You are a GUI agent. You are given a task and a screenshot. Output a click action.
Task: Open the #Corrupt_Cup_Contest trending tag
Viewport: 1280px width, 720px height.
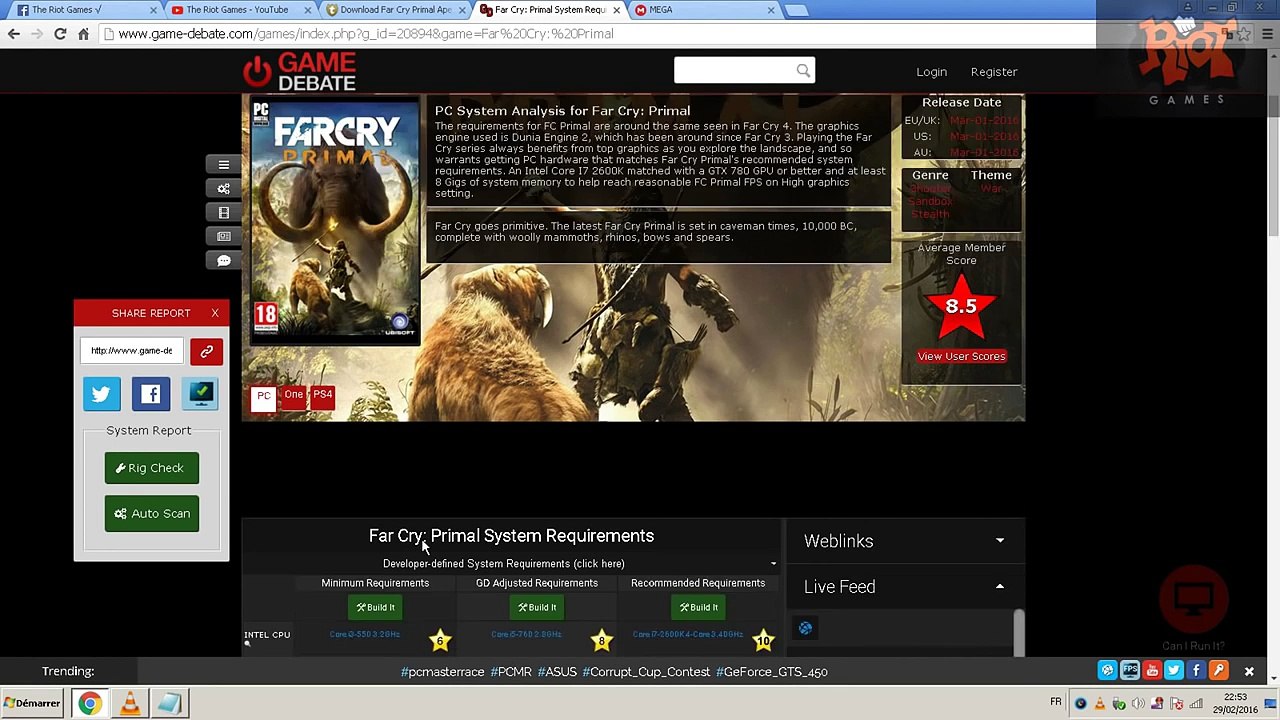[x=646, y=672]
